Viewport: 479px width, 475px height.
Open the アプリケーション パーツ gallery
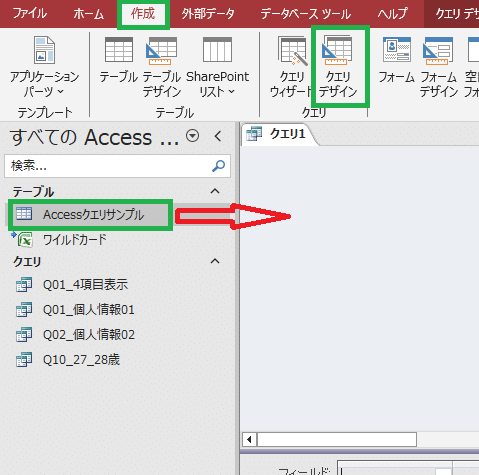click(x=44, y=67)
